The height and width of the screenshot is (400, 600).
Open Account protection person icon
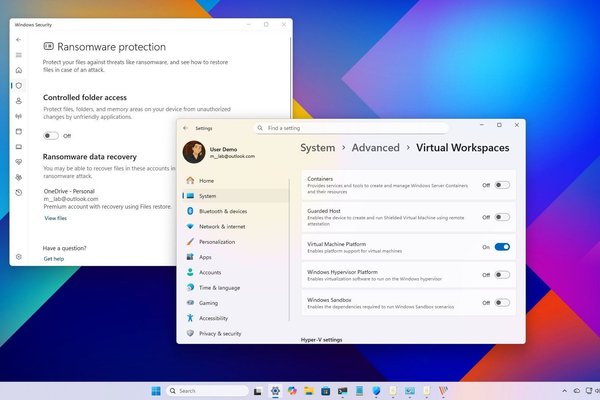(19, 101)
